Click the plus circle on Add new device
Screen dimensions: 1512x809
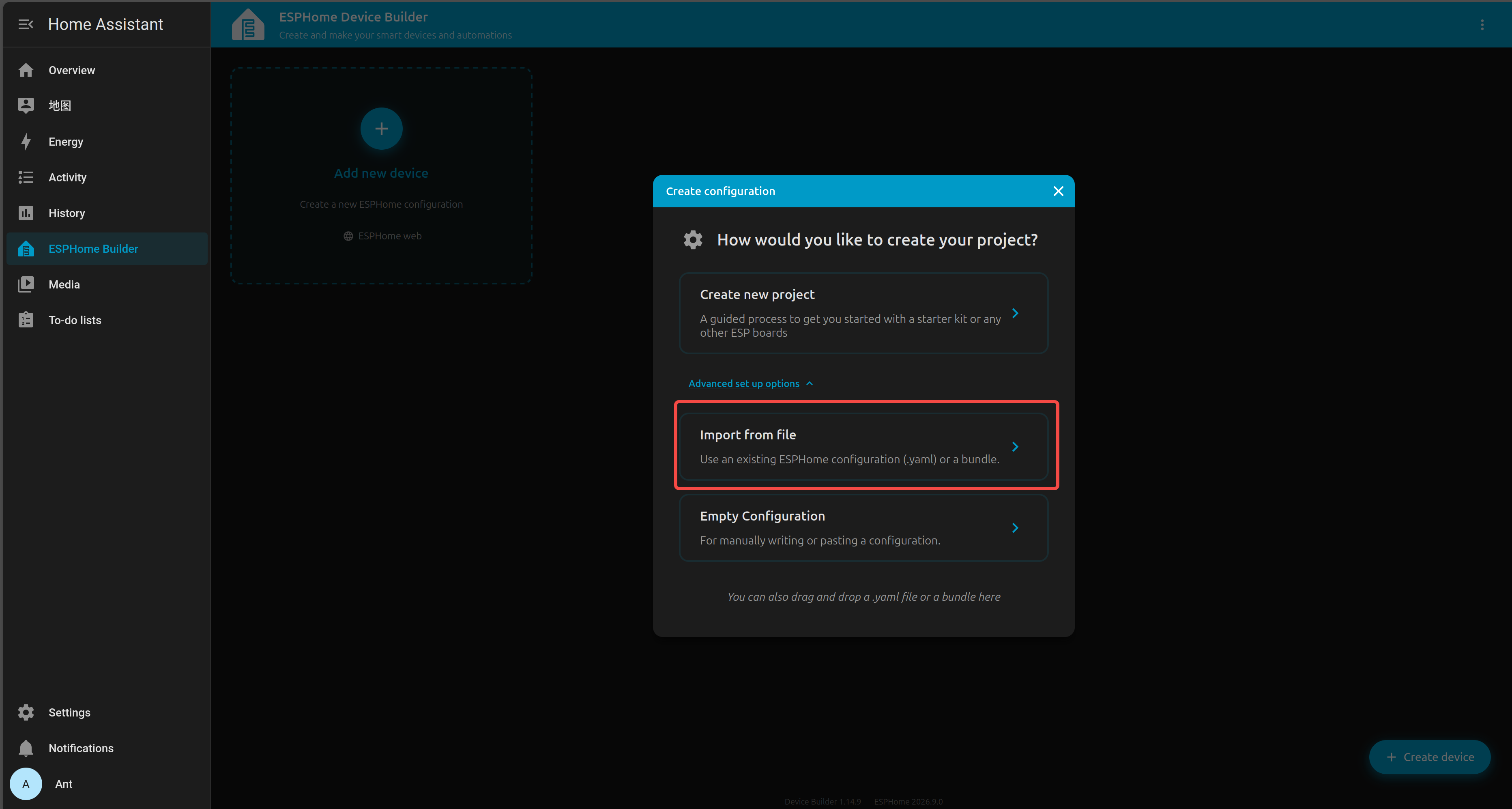pos(382,129)
